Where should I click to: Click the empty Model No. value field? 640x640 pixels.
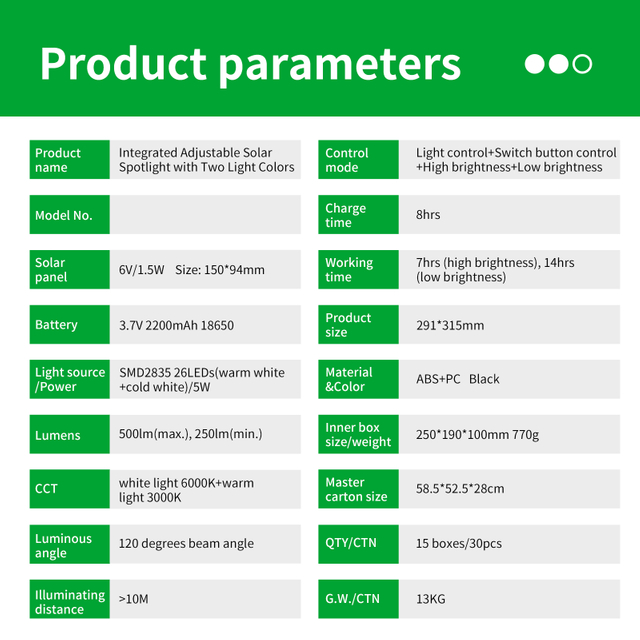(x=205, y=215)
